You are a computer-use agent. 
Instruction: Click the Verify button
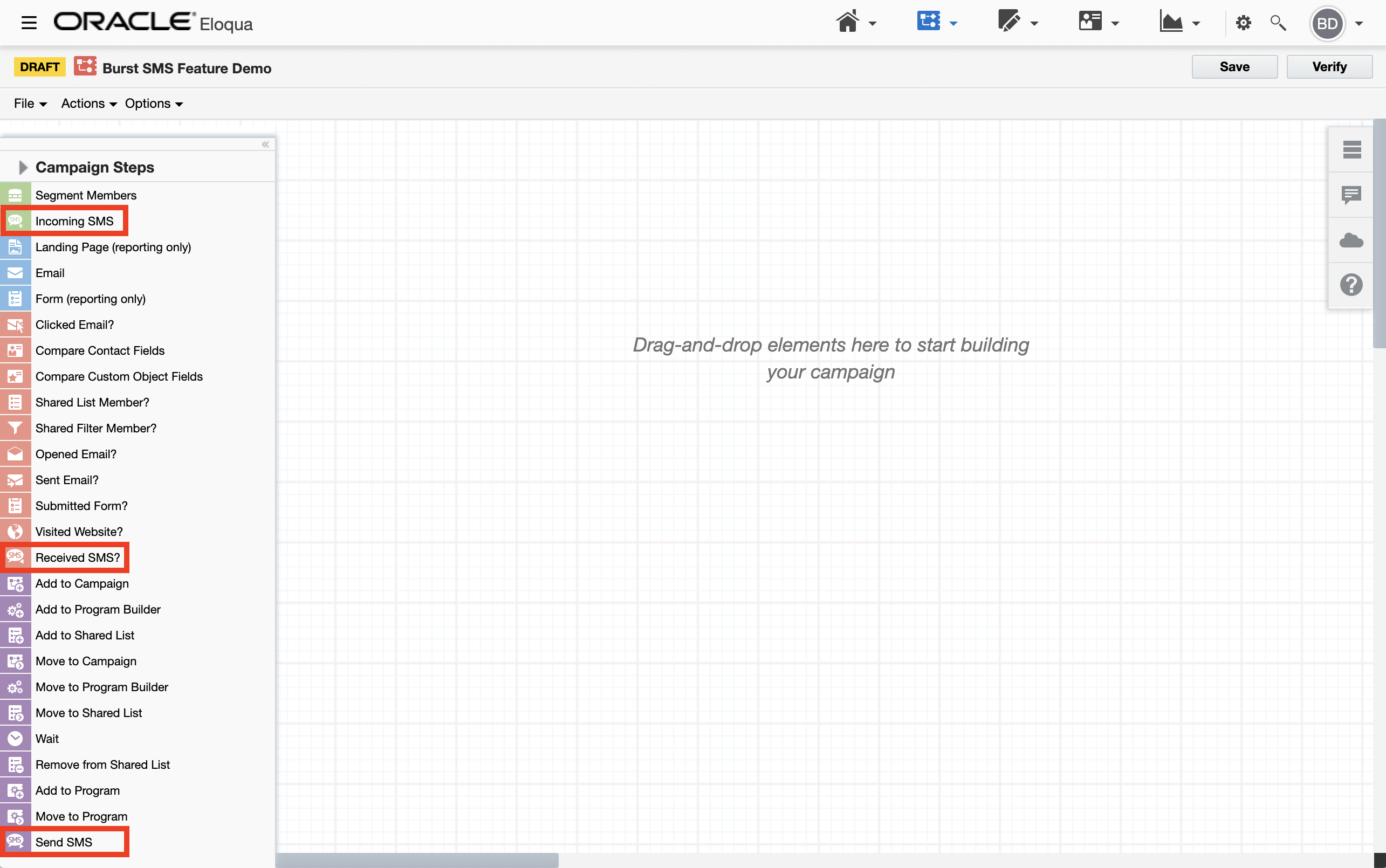click(1329, 67)
